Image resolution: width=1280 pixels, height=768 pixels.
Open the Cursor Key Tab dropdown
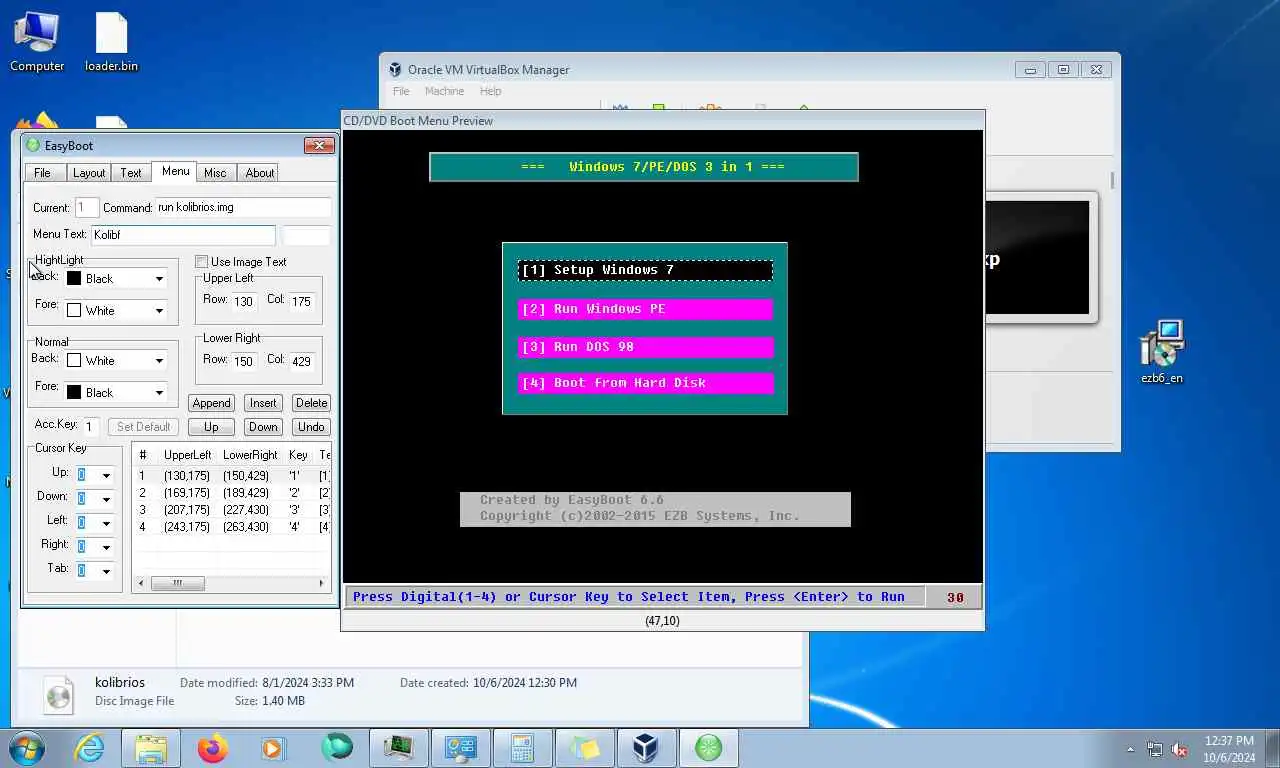coord(106,571)
